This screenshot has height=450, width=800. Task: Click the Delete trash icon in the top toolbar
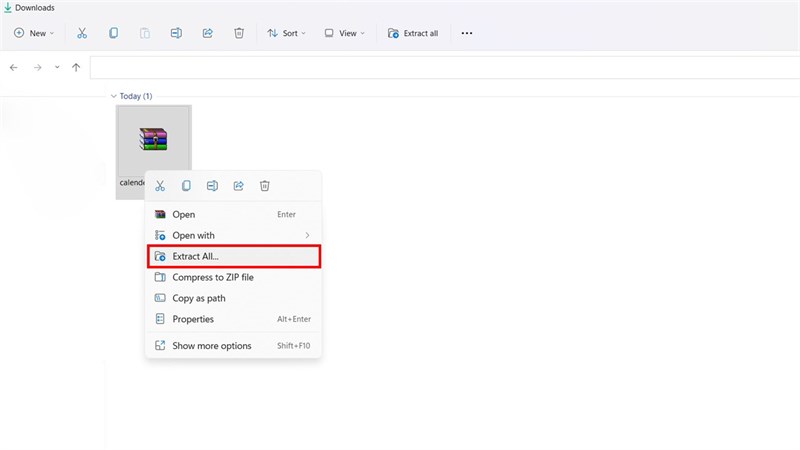coord(239,33)
